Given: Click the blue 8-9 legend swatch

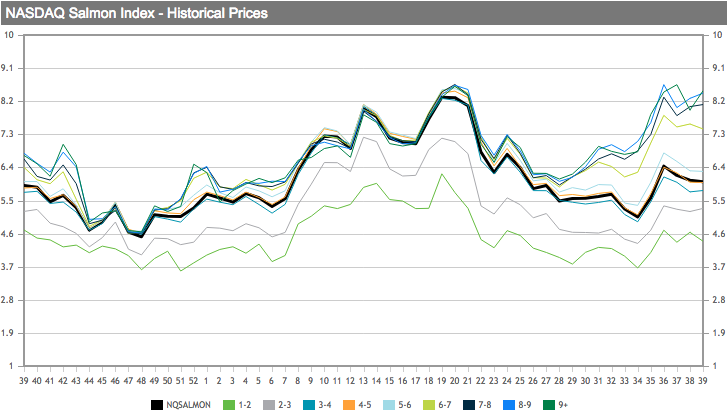Looking at the screenshot, I should [x=509, y=405].
